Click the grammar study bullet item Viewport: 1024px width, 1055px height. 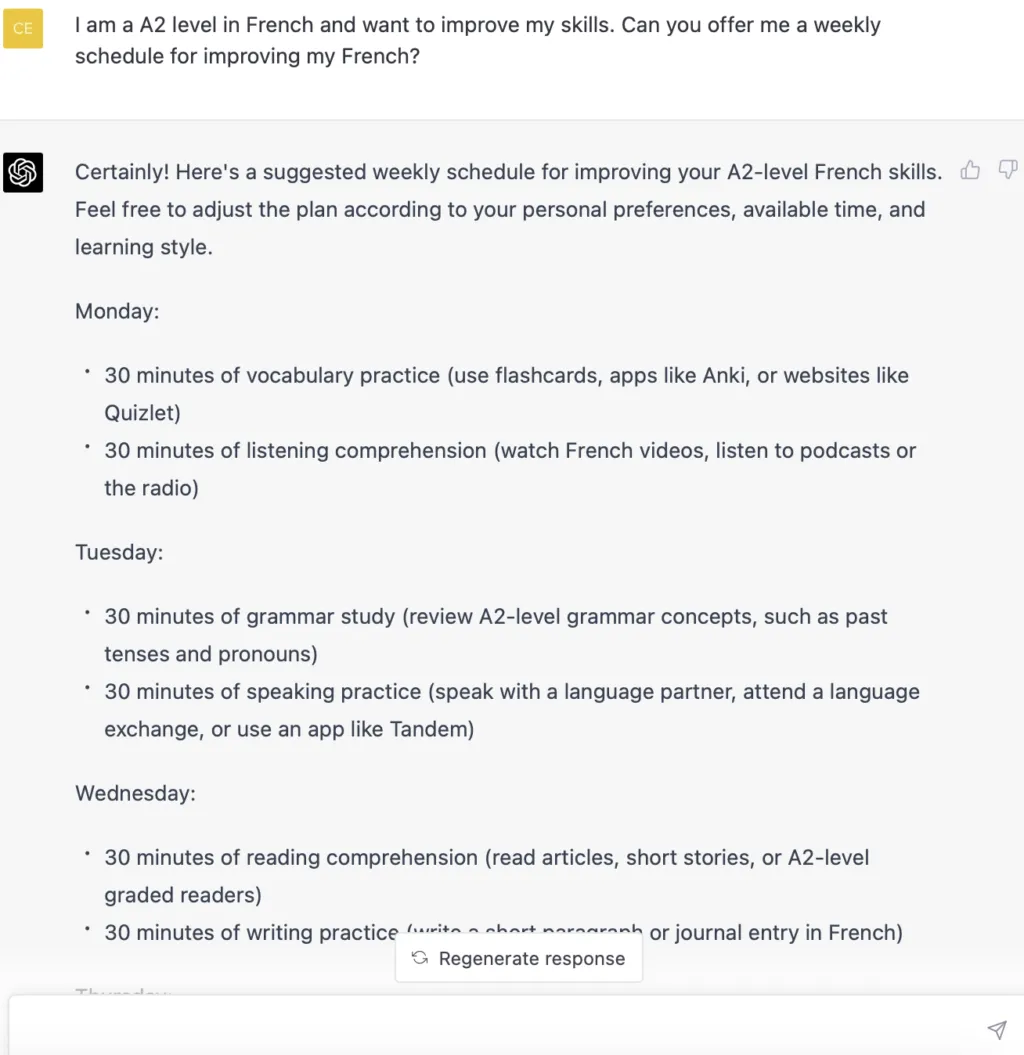pyautogui.click(x=496, y=634)
